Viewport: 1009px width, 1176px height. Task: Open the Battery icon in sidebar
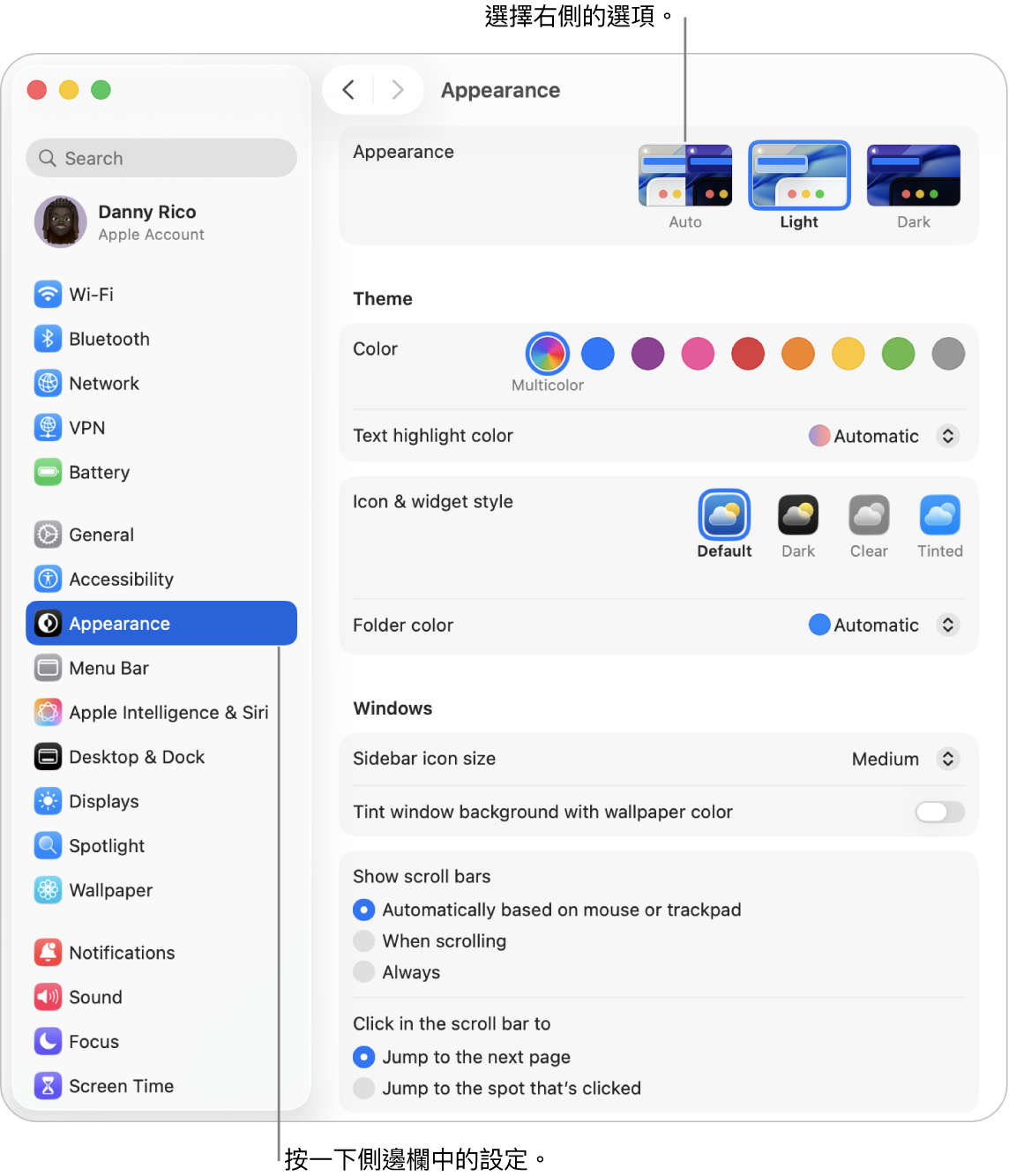tap(48, 472)
